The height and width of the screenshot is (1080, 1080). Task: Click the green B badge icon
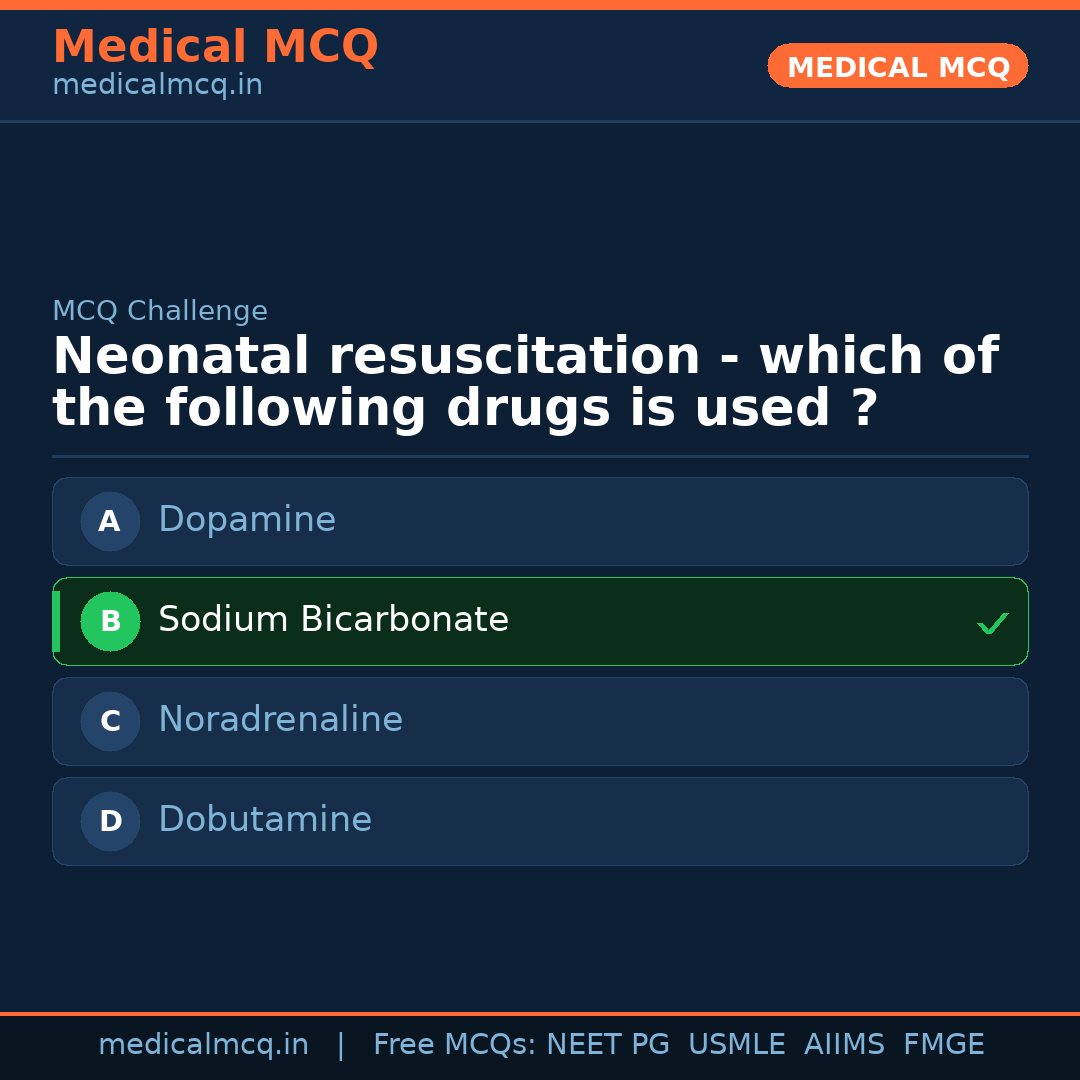pyautogui.click(x=110, y=621)
